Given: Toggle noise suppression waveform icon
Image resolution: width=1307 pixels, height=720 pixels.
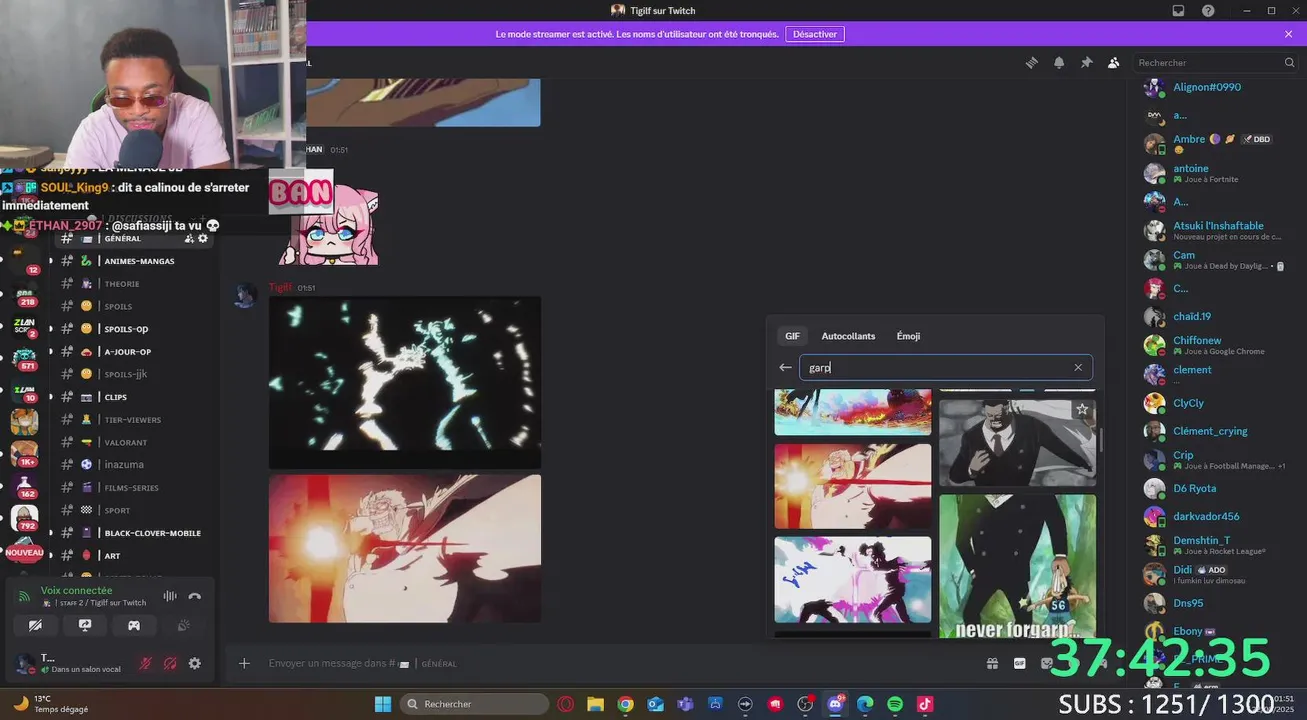Looking at the screenshot, I should 169,596.
